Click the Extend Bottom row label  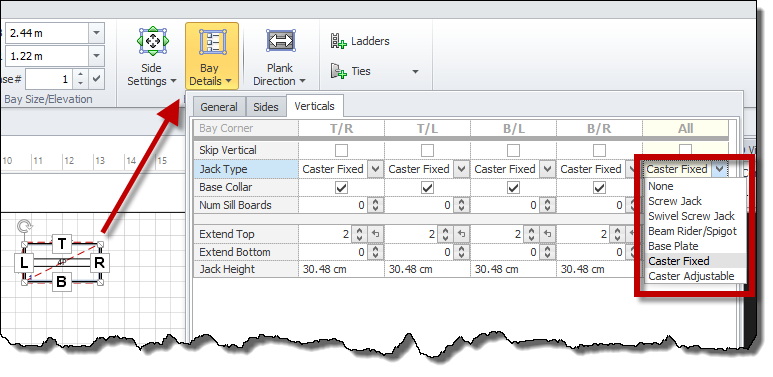246,252
